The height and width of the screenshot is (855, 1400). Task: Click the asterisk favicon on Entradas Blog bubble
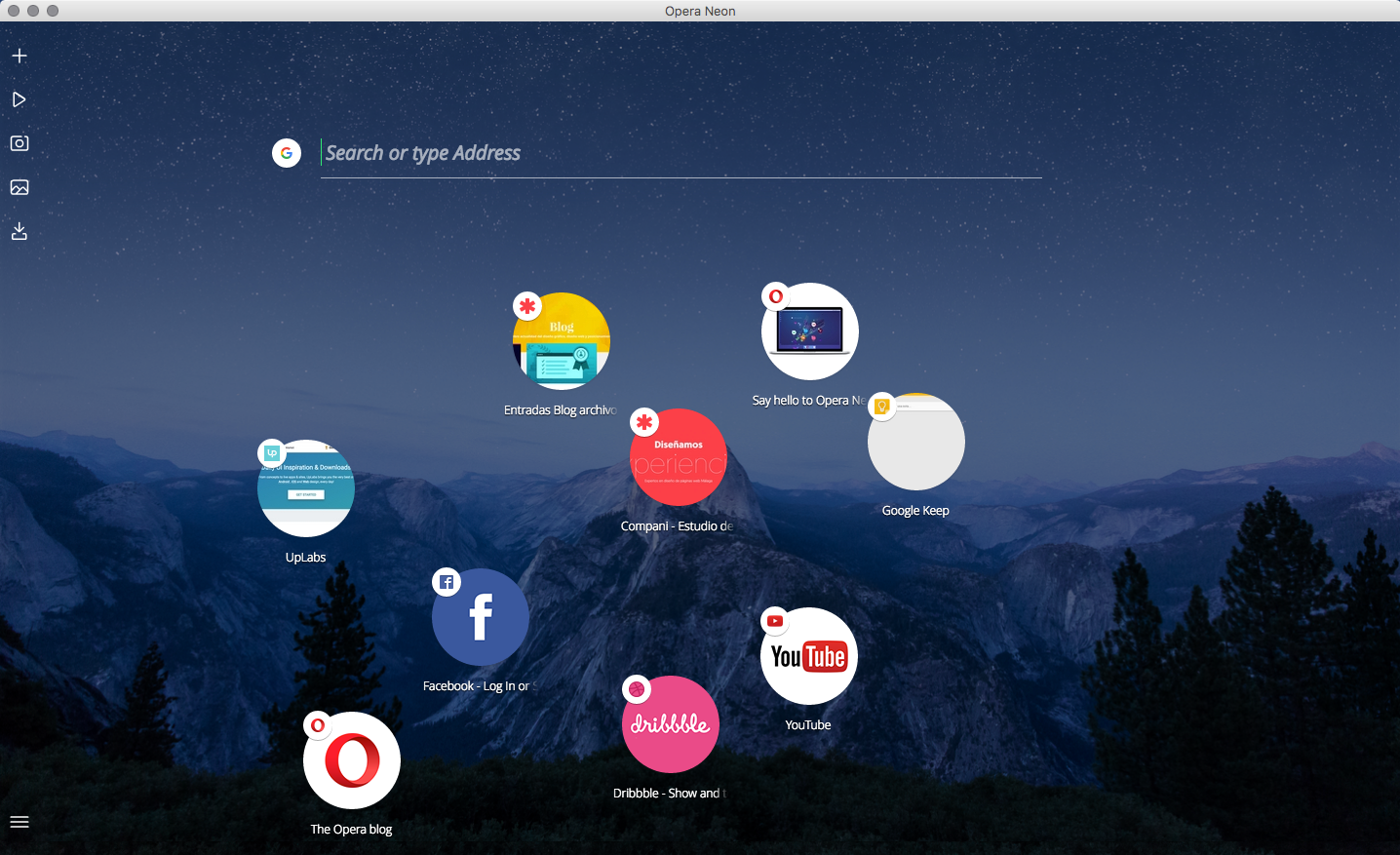click(x=527, y=306)
